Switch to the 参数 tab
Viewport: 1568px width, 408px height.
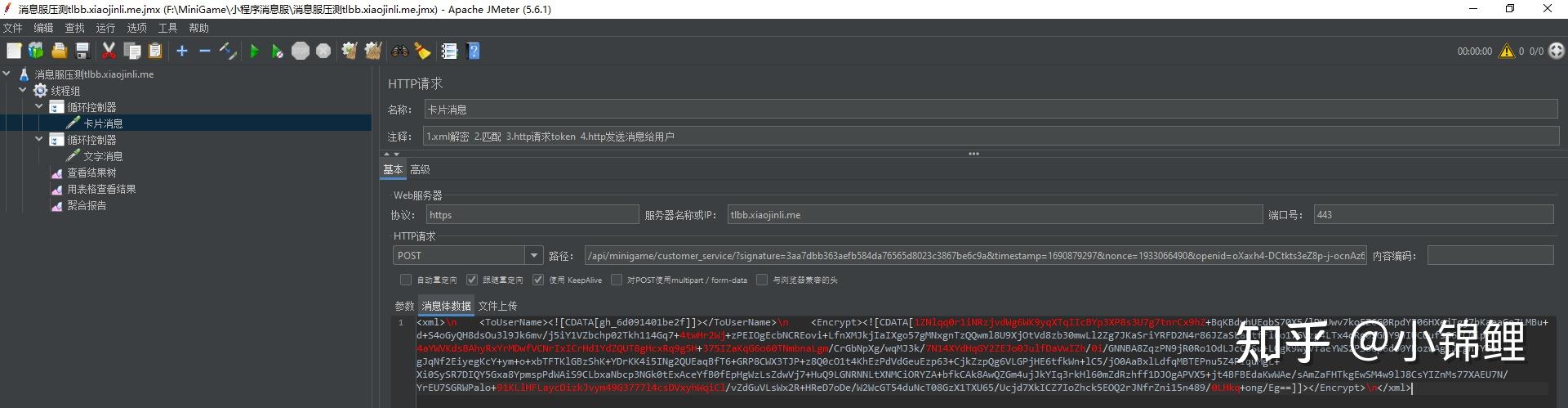point(404,306)
